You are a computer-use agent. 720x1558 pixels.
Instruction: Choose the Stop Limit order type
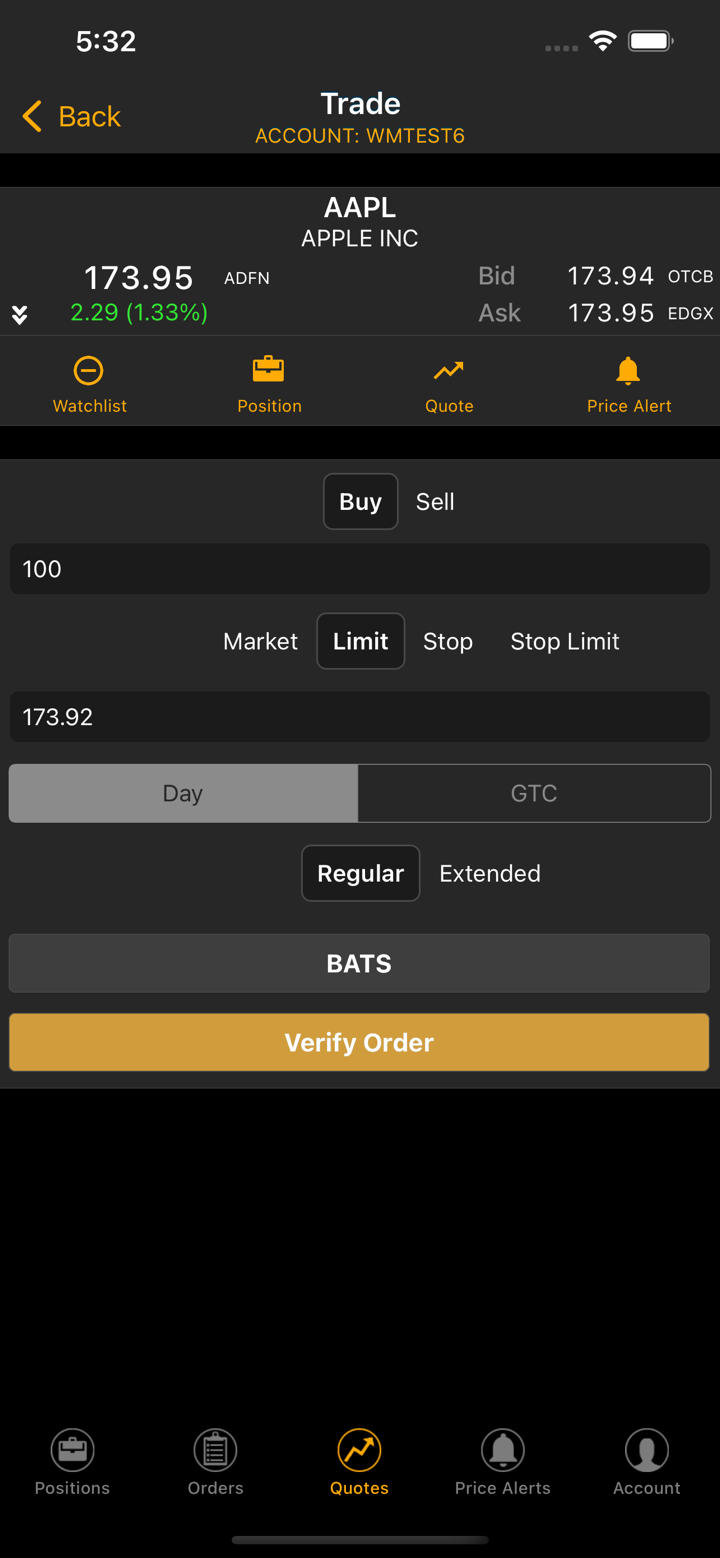(x=565, y=641)
